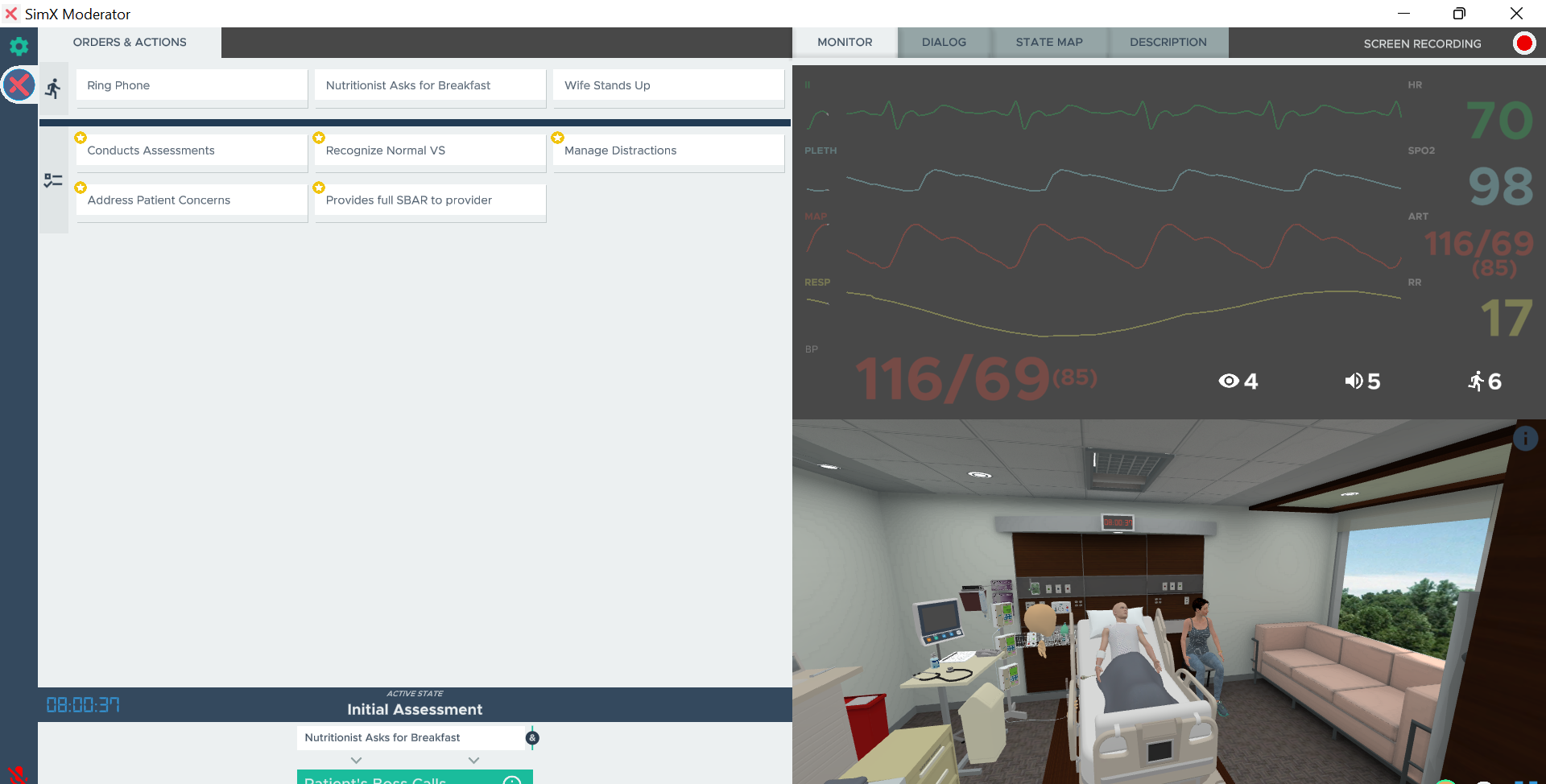1546x784 pixels.
Task: Toggle the eye visibility counter icon
Action: point(1229,381)
